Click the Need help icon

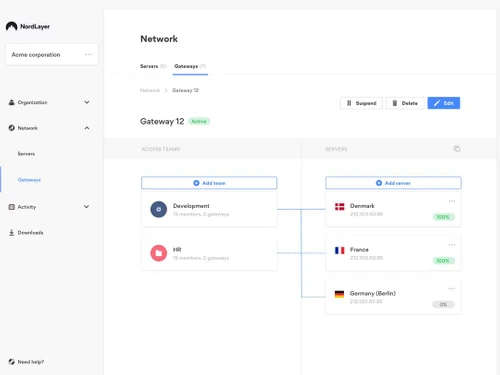point(12,362)
